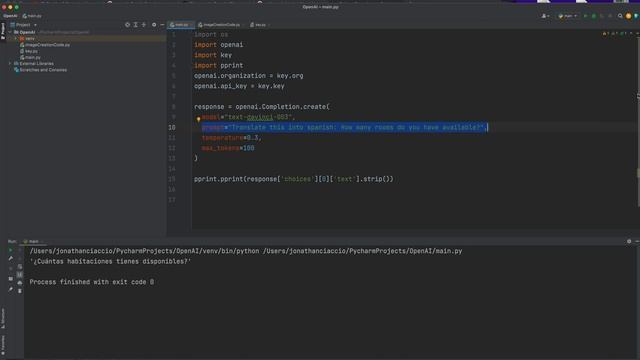The height and width of the screenshot is (360, 640).
Task: Rerun main with green arrow in Run panel
Action: [11, 250]
